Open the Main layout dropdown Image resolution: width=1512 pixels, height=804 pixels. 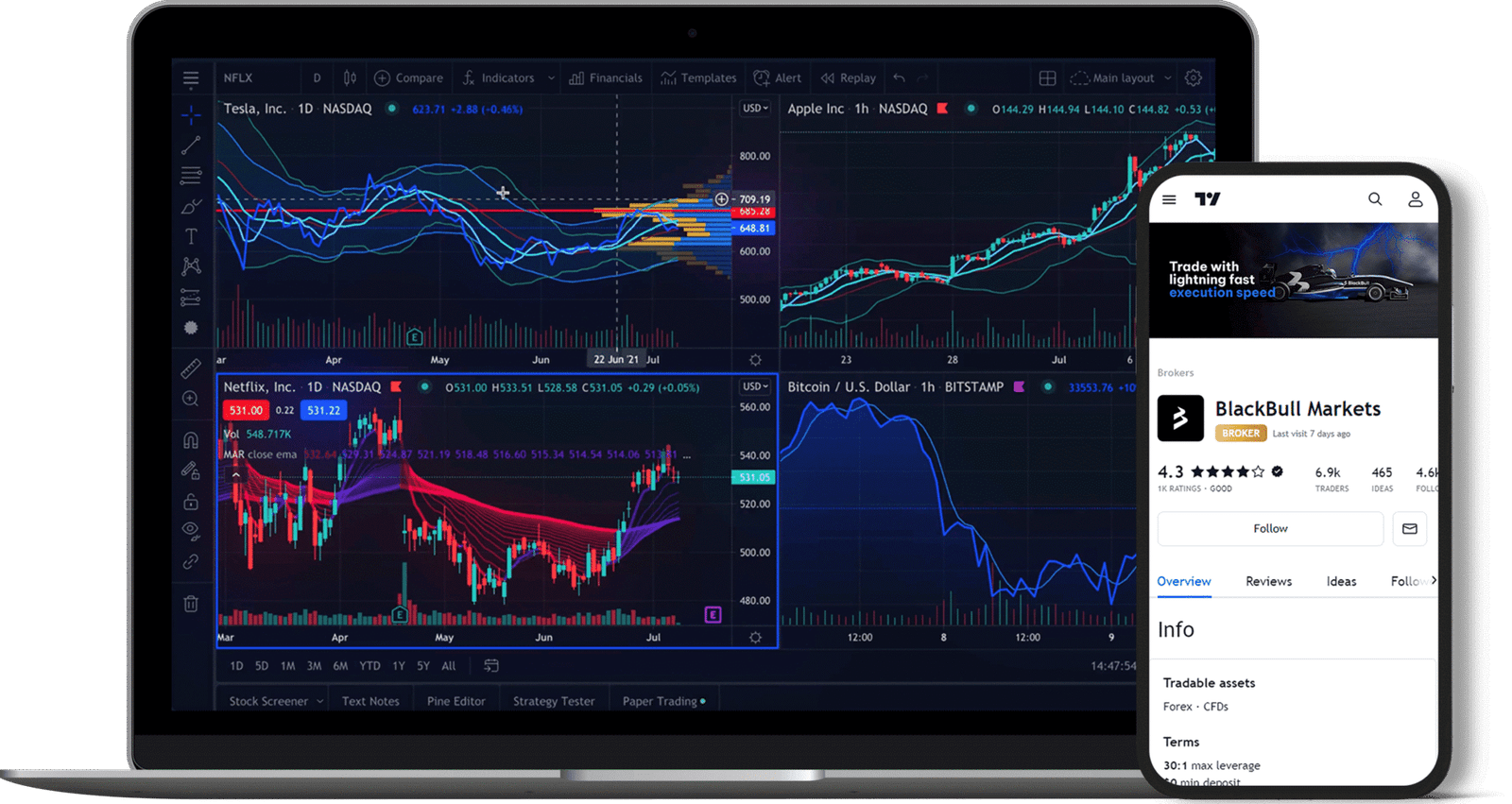(x=1121, y=78)
